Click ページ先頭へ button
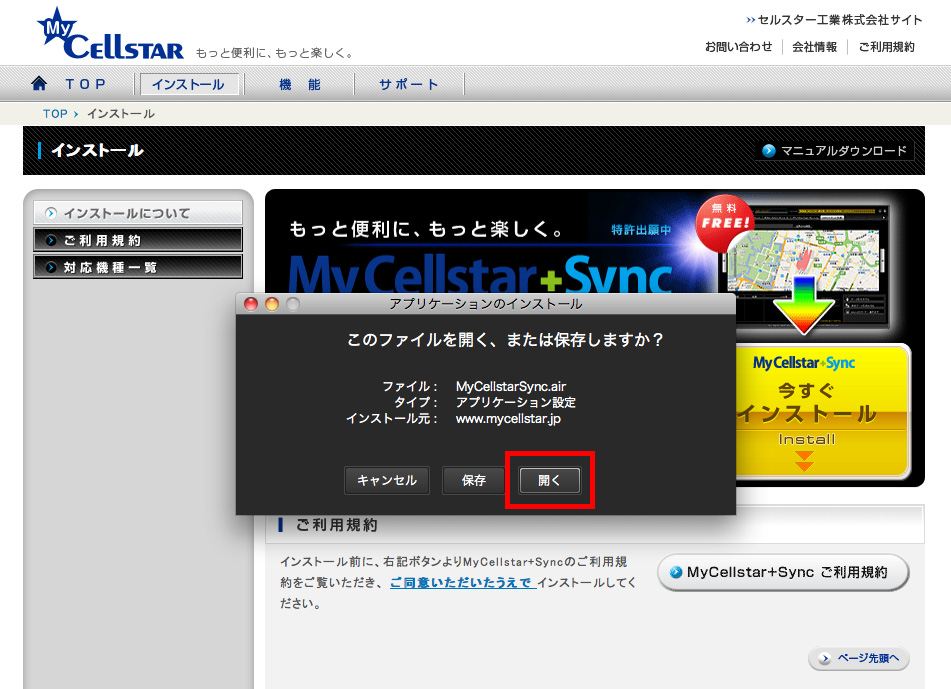 click(858, 658)
